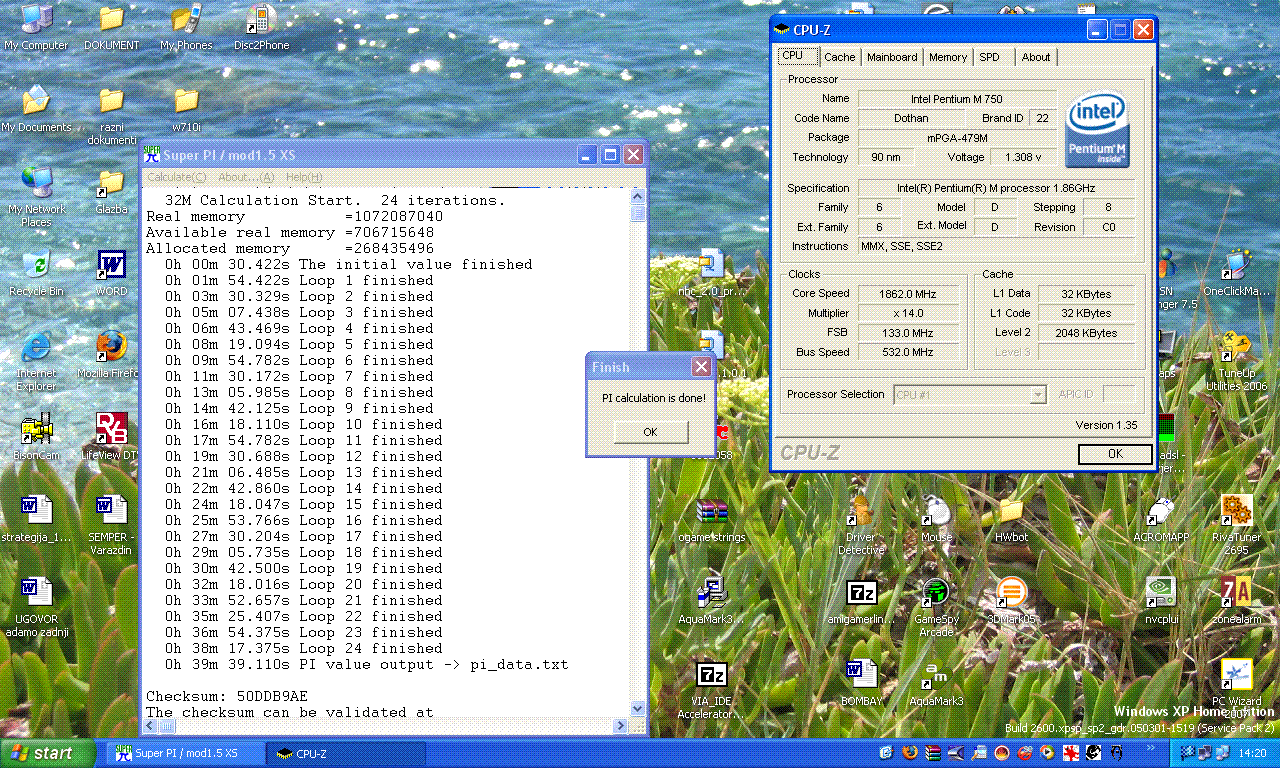Viewport: 1280px width, 768px height.
Task: Click Firefox icon in quick launch bar
Action: pyautogui.click(x=909, y=752)
